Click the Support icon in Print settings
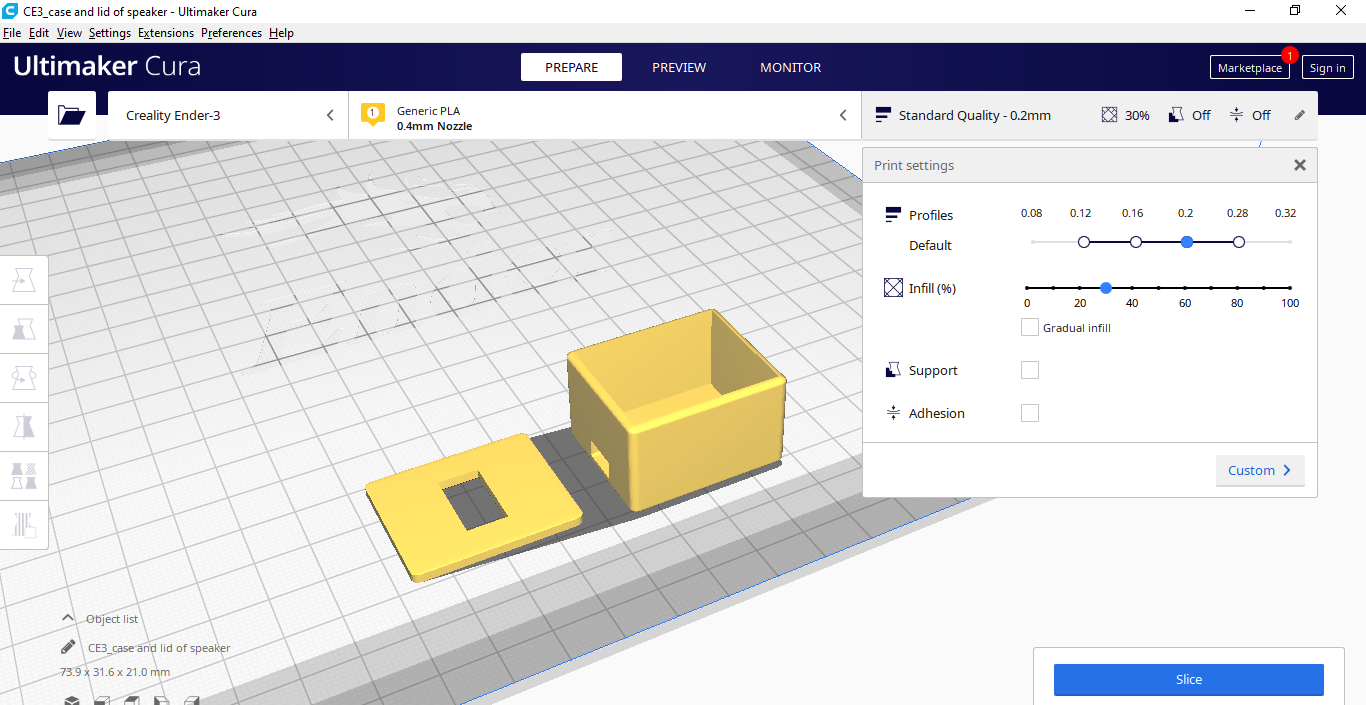Viewport: 1366px width, 705px height. pos(893,370)
